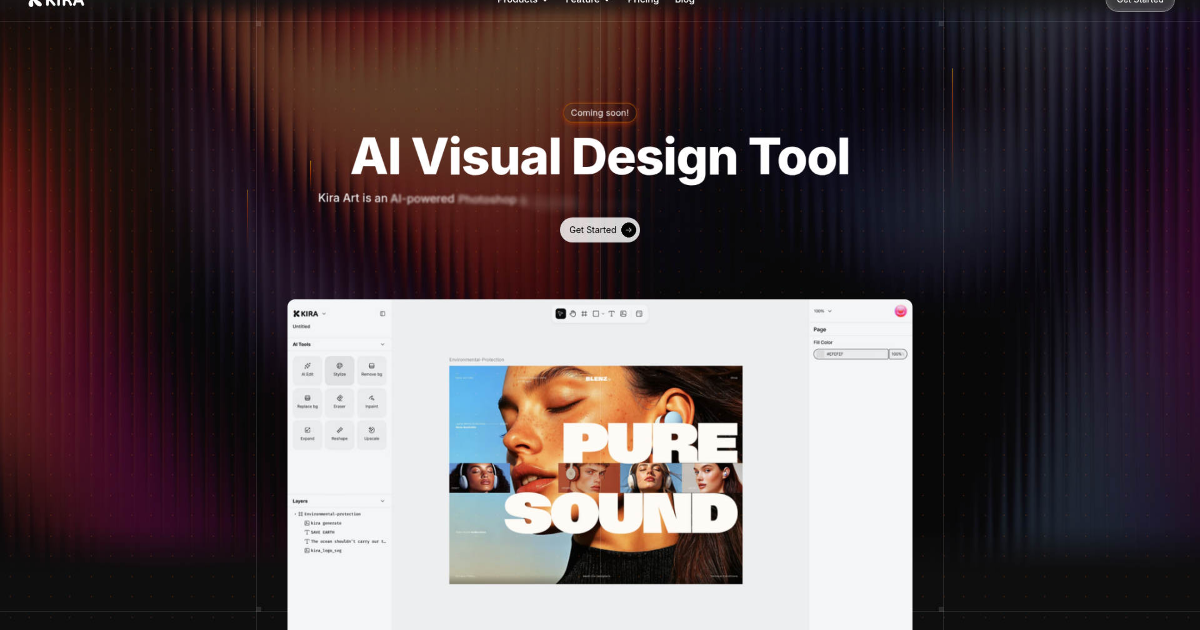Click the Get Started hero button
This screenshot has height=630, width=1200.
click(x=599, y=230)
